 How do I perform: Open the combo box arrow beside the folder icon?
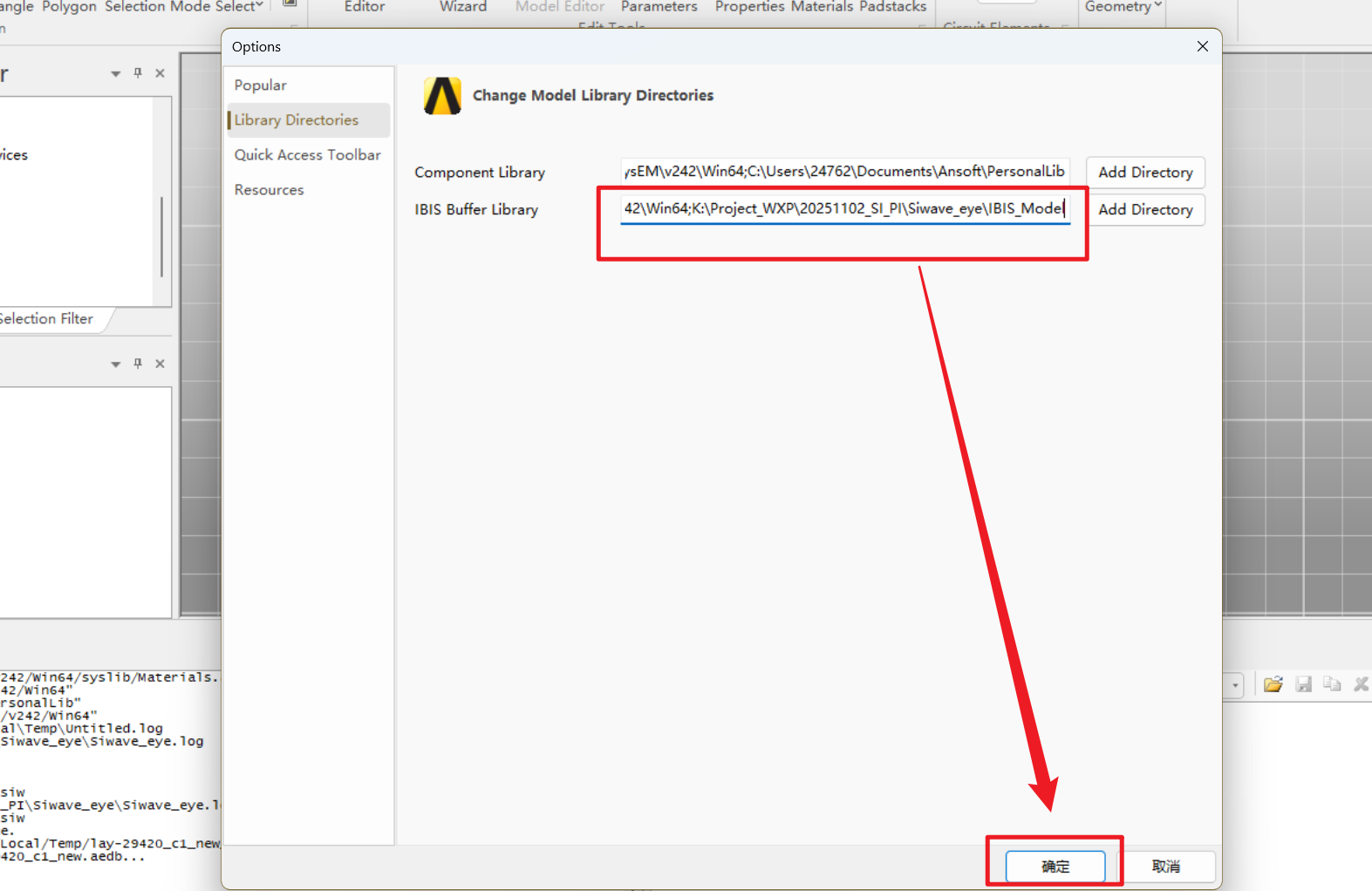[1234, 685]
